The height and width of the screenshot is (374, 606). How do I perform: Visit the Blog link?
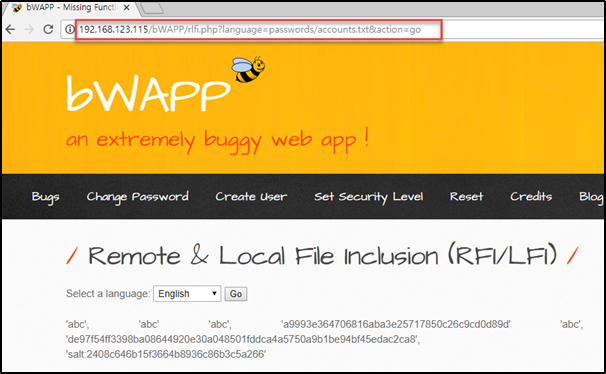591,197
